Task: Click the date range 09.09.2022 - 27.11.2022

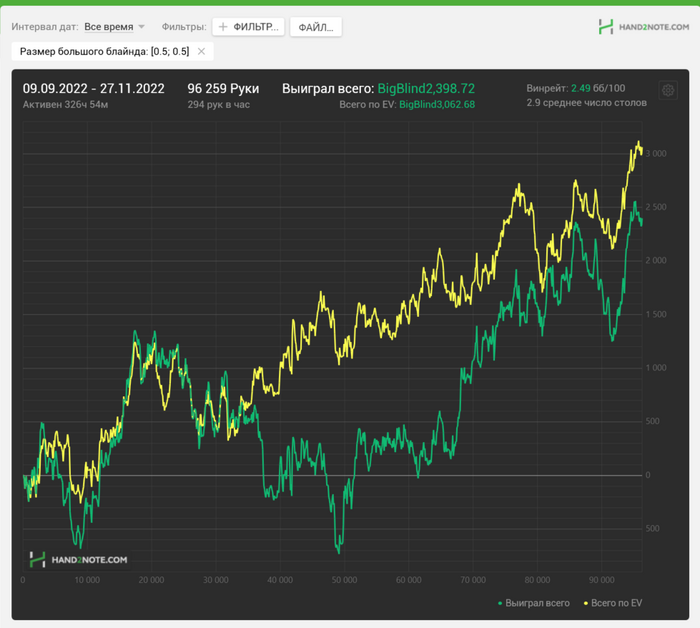Action: pos(94,88)
